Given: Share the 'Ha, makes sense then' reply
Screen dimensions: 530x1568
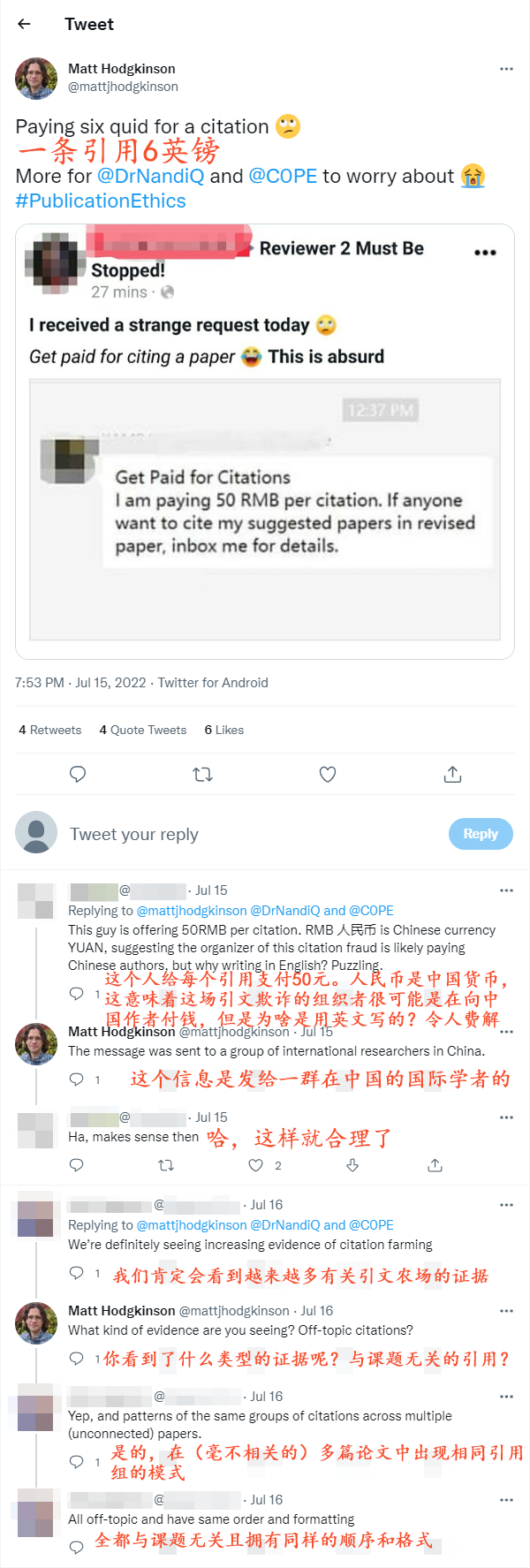Looking at the screenshot, I should pyautogui.click(x=435, y=1165).
